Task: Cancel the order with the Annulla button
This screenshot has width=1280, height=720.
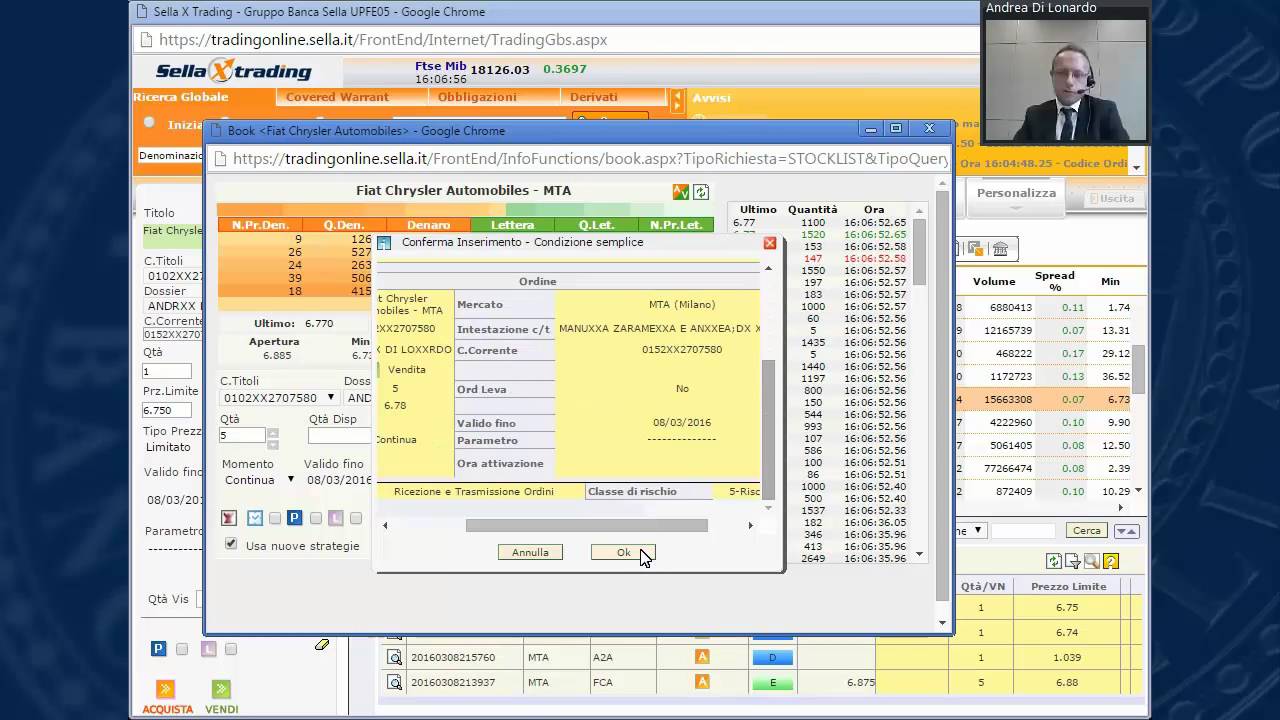Action: (x=530, y=552)
